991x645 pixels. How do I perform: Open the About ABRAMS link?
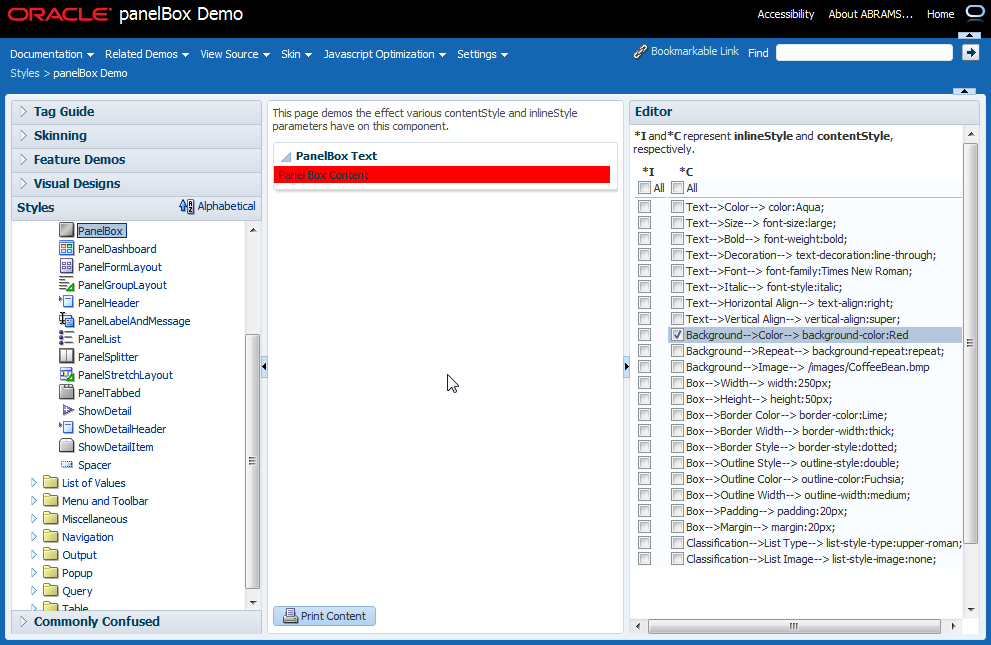870,14
